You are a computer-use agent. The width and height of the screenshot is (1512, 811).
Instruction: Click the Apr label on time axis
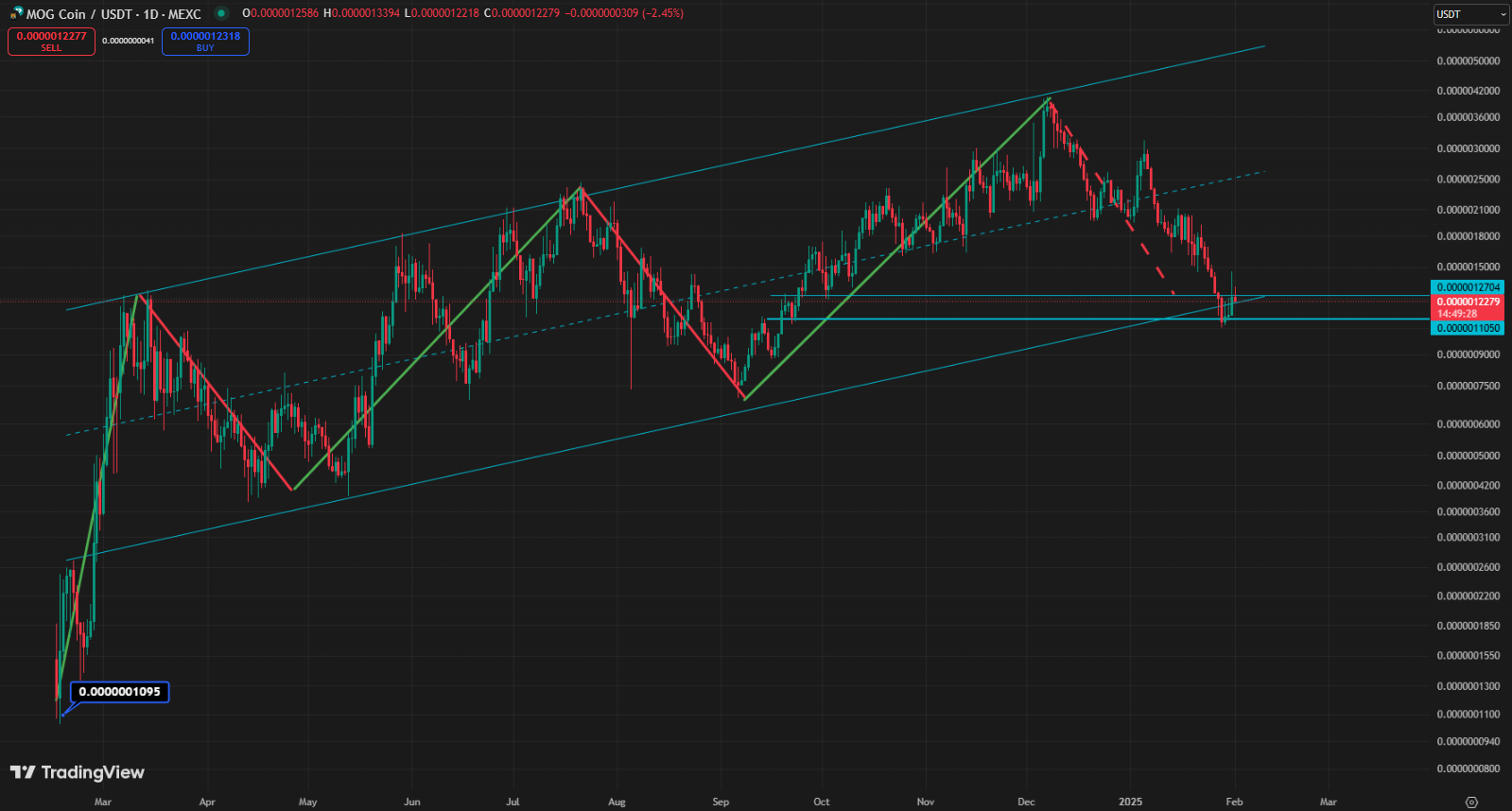(x=207, y=802)
